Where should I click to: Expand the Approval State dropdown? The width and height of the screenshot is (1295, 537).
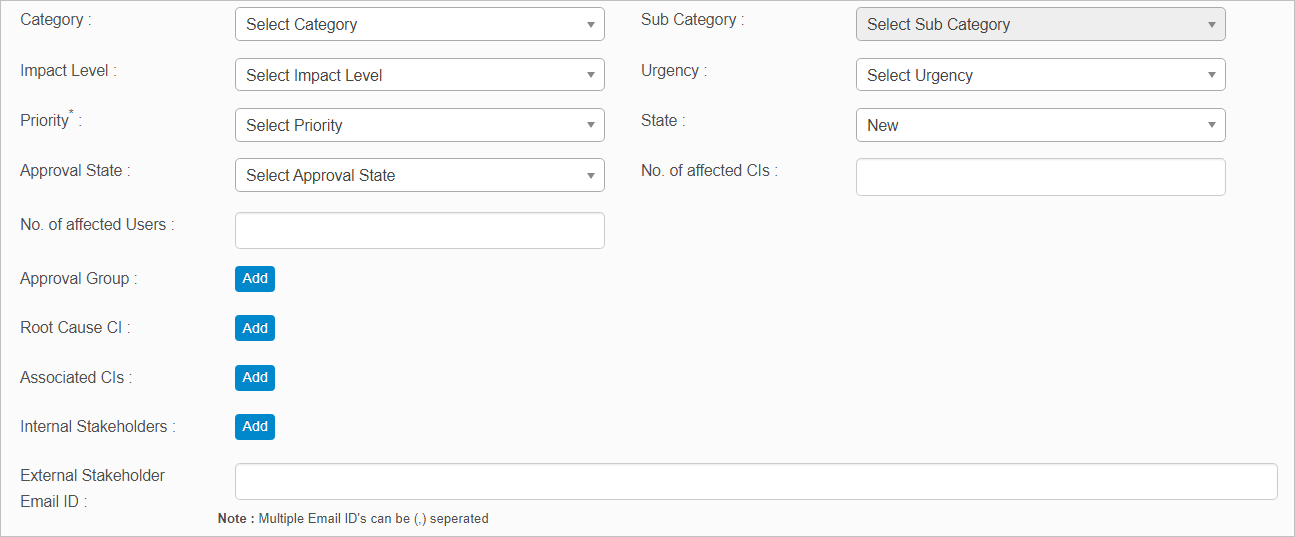pyautogui.click(x=419, y=175)
